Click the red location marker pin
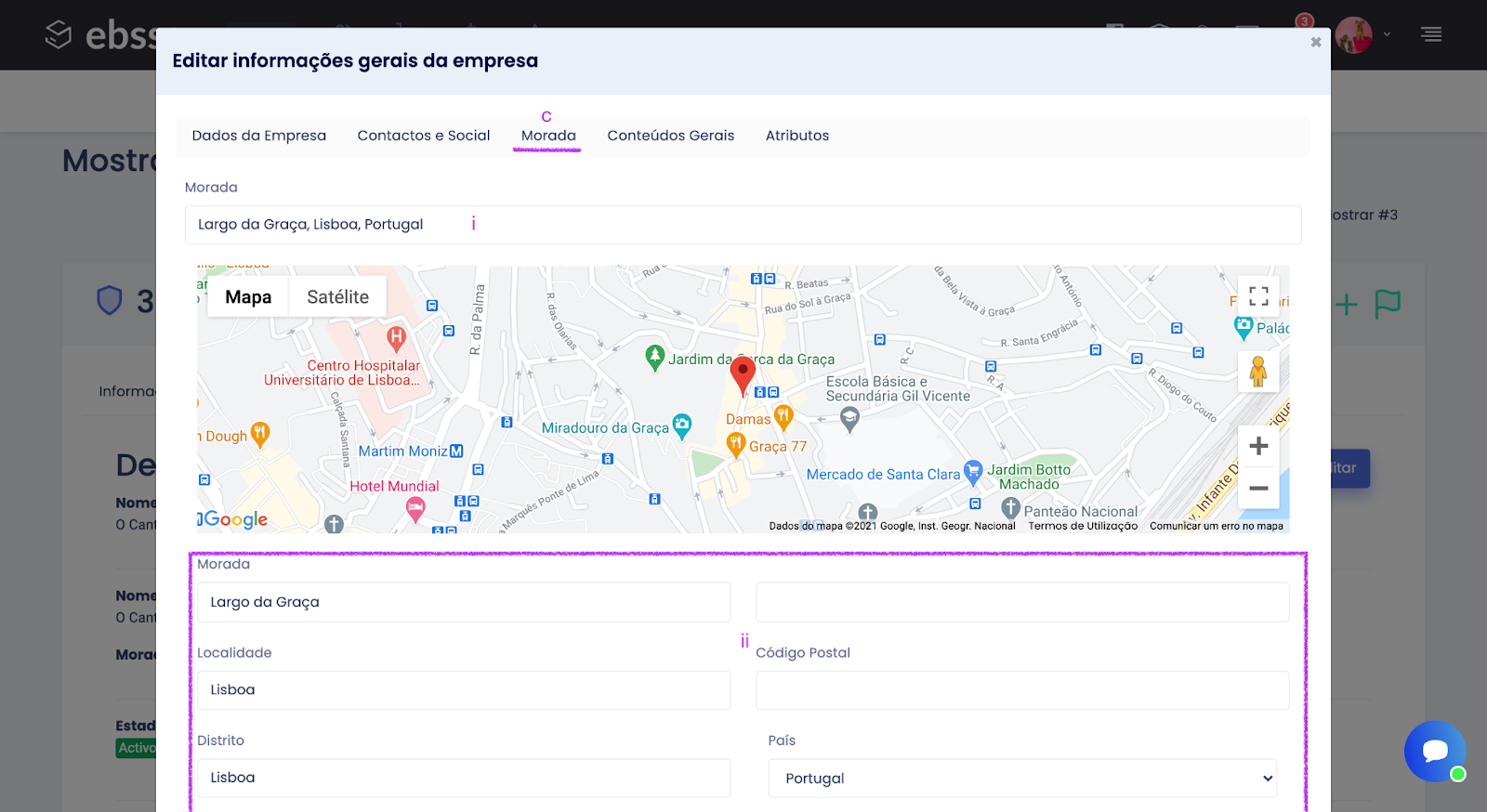The width and height of the screenshot is (1487, 812). tap(743, 374)
